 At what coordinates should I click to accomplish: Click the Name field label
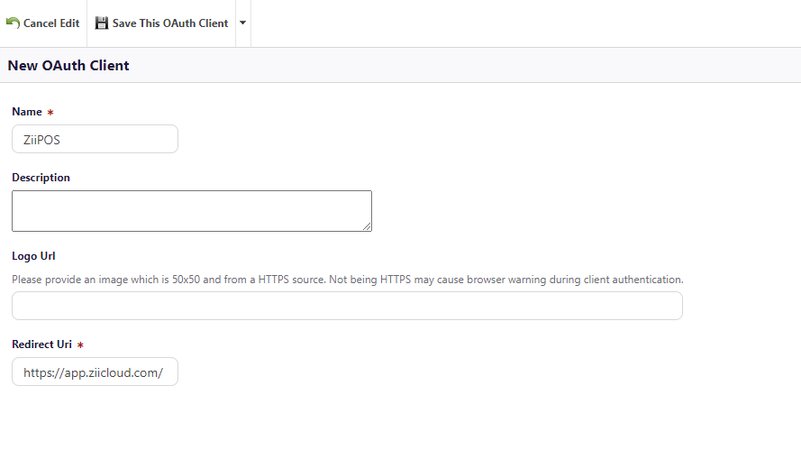(27, 112)
